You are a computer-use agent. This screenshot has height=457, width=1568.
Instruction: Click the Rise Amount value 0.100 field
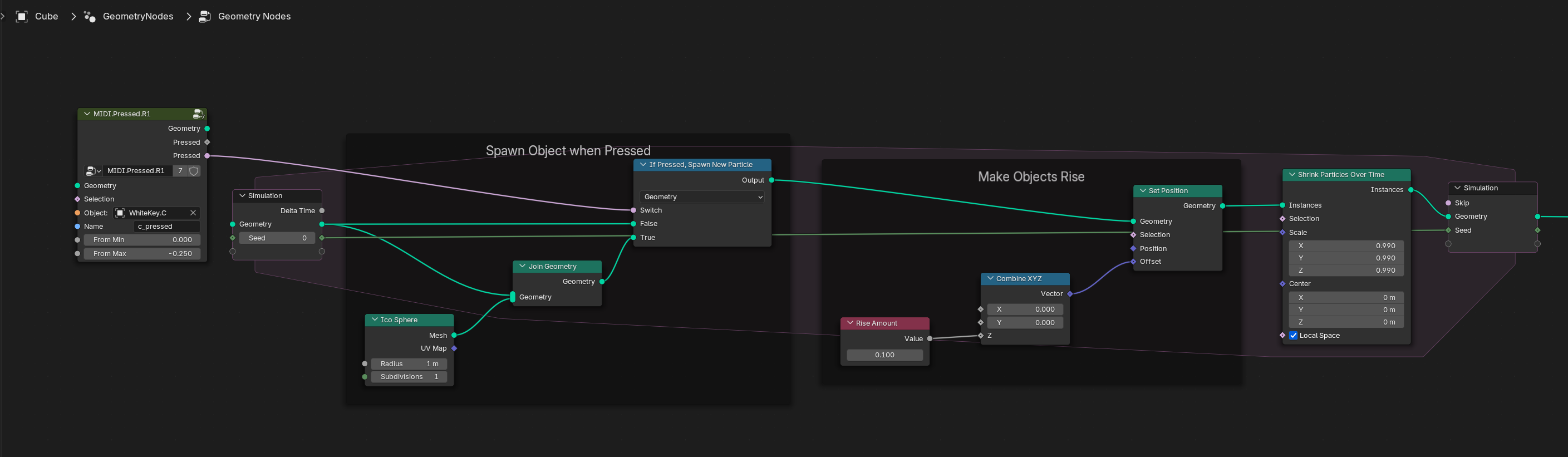coord(884,355)
